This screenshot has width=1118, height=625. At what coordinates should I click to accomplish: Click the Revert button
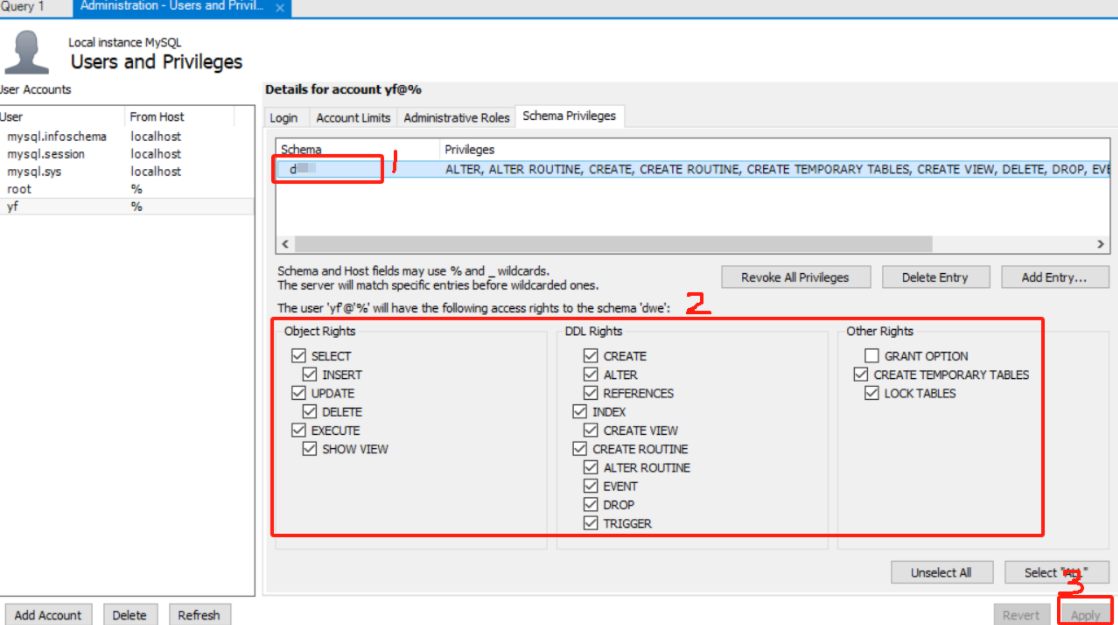click(x=1021, y=615)
